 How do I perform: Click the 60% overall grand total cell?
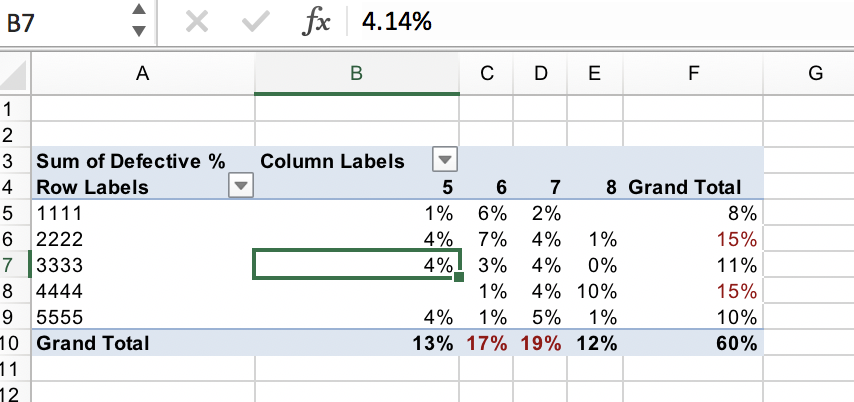[x=693, y=343]
